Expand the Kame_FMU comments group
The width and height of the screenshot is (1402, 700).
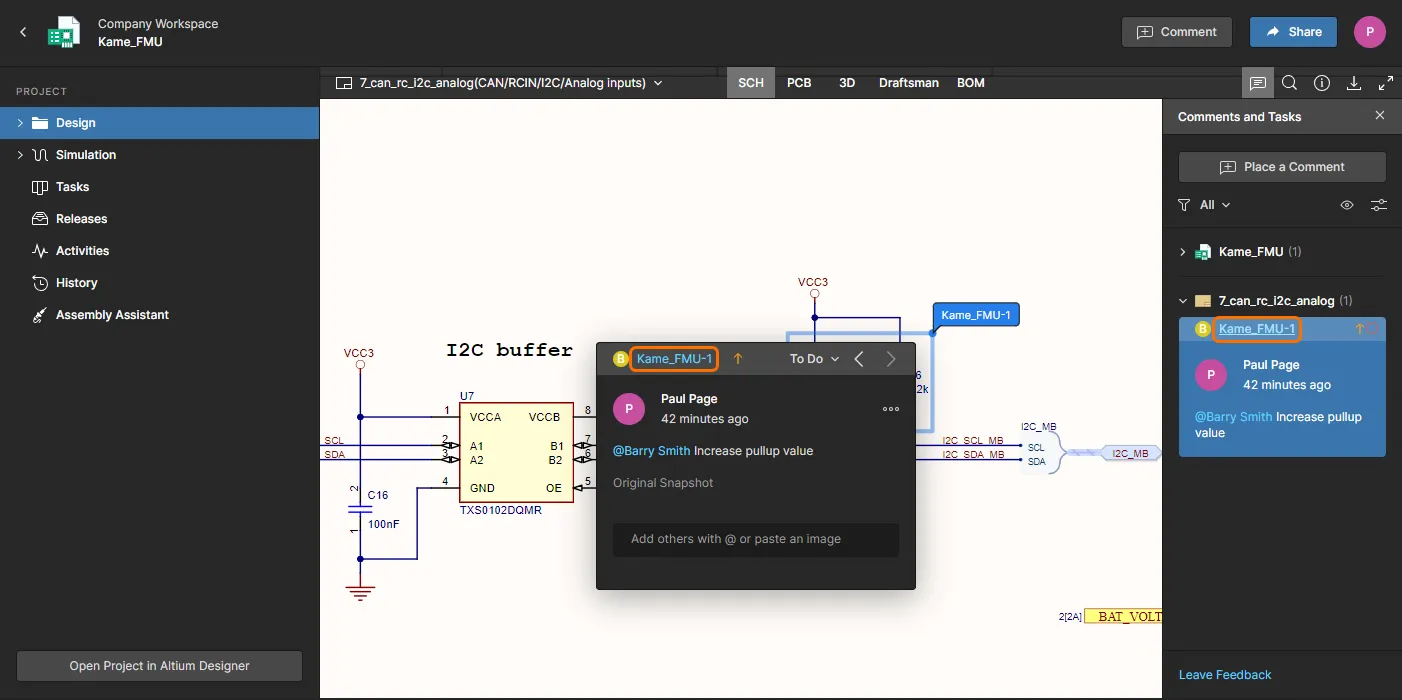1183,252
